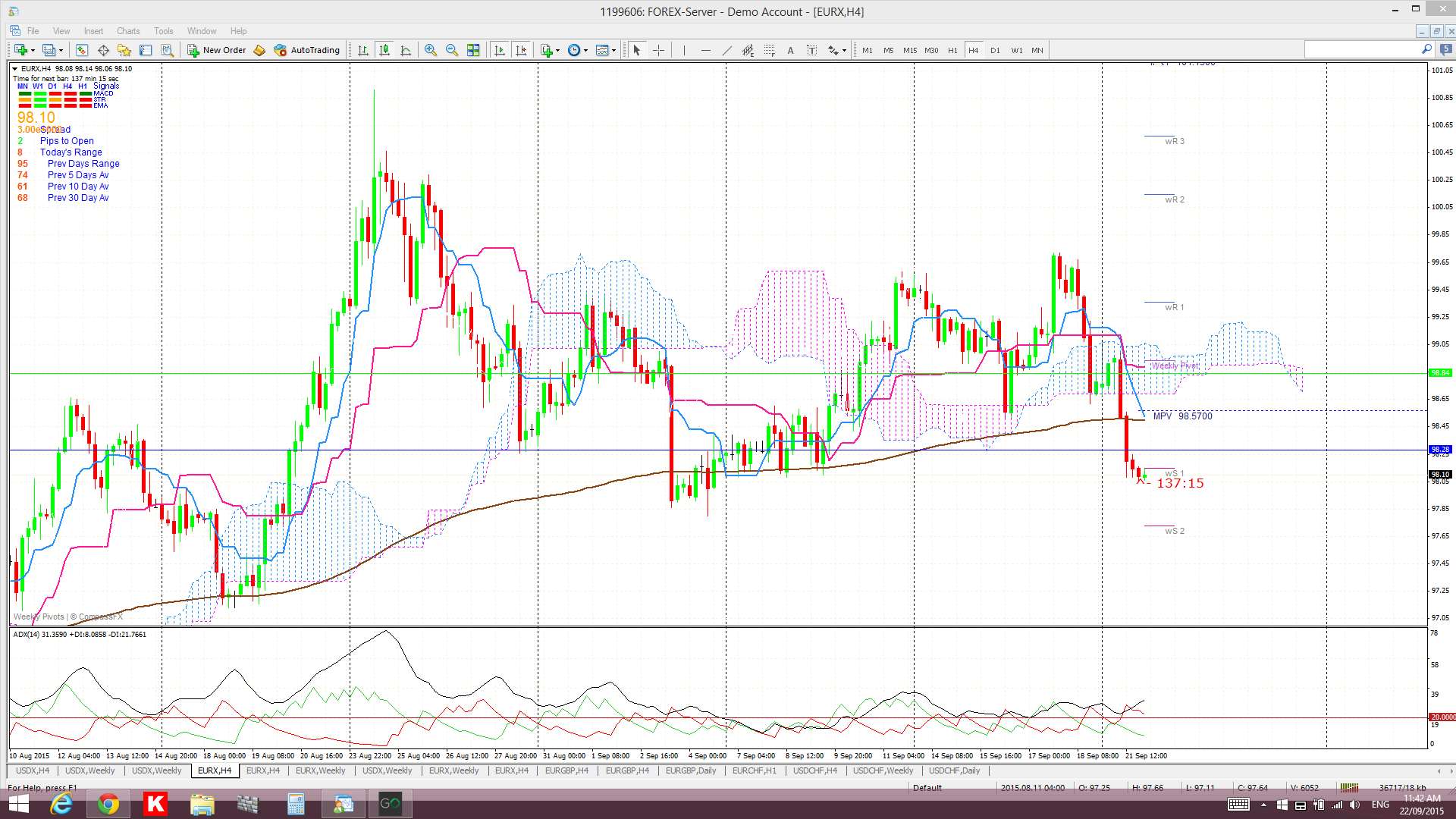
Task: Open the chat notifications icon
Action: [1446, 49]
